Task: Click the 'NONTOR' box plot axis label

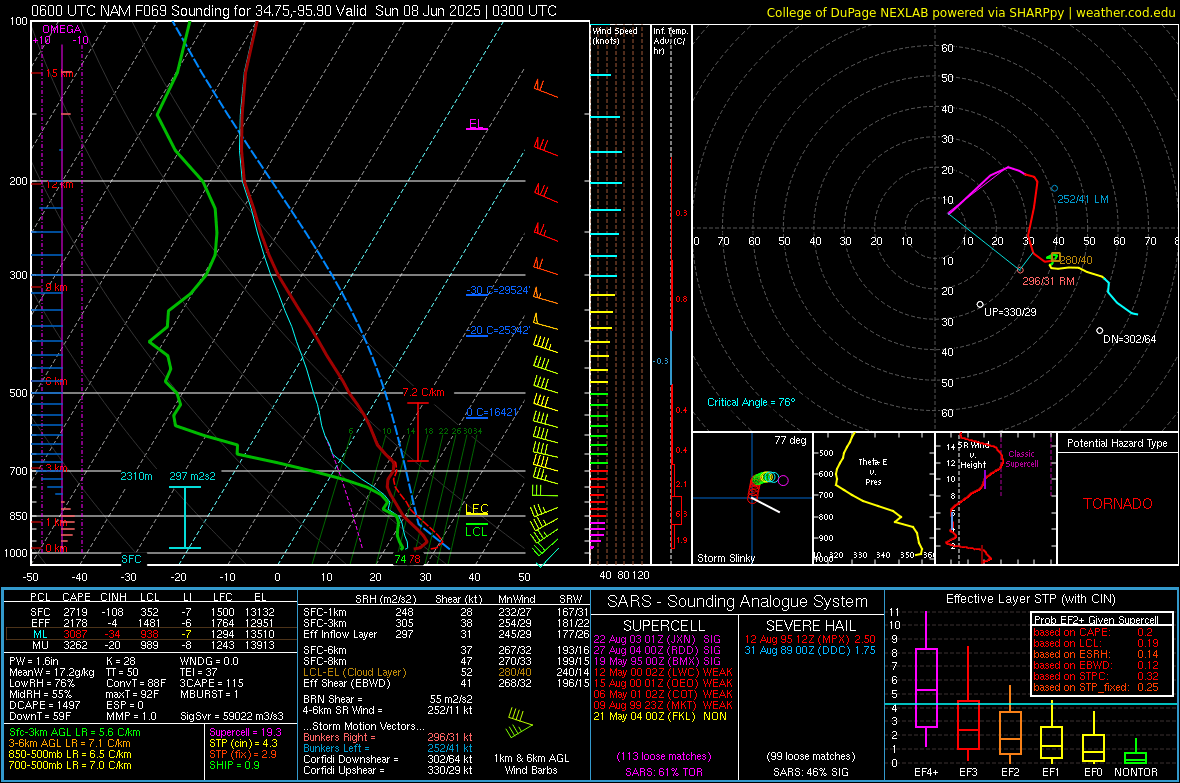Action: (1136, 772)
